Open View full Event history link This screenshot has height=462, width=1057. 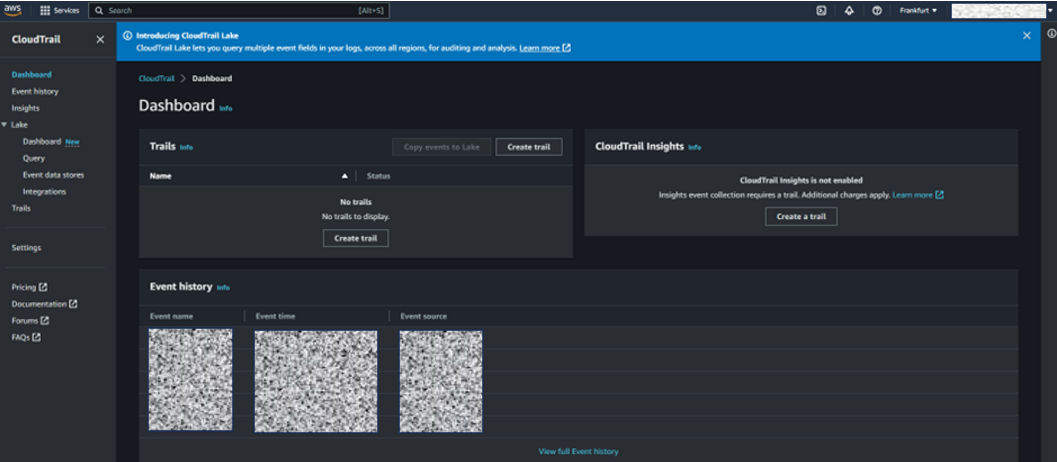pos(578,451)
